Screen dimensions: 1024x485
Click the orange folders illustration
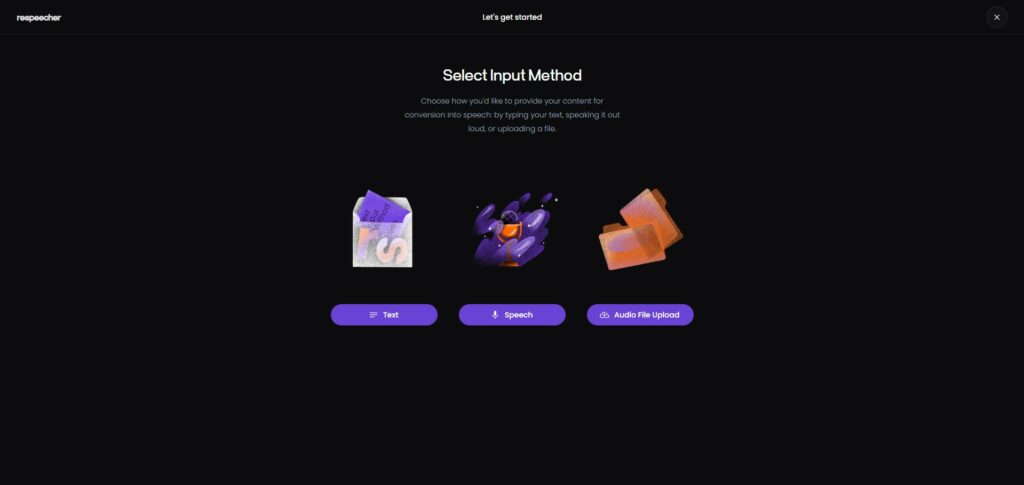pos(641,229)
